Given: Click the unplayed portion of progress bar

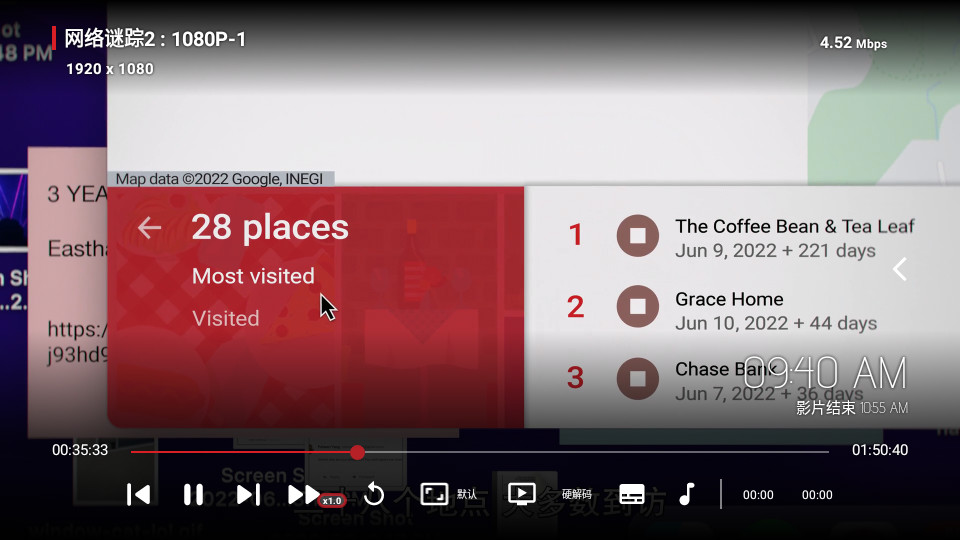Looking at the screenshot, I should coord(600,452).
